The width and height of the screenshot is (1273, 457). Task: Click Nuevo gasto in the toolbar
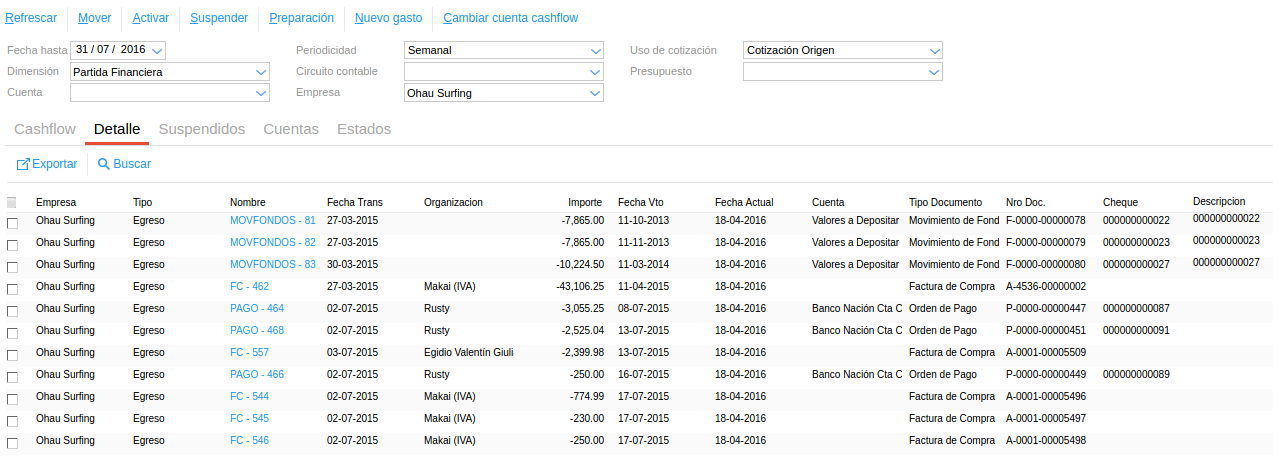click(389, 18)
